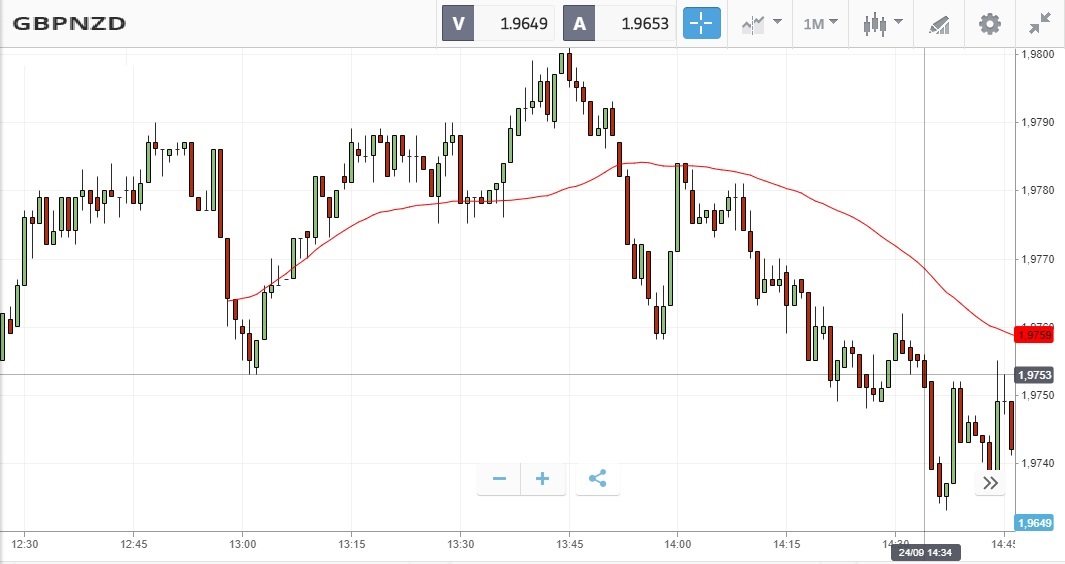Open the drawing tools icon
The image size is (1065, 564).
click(x=939, y=23)
